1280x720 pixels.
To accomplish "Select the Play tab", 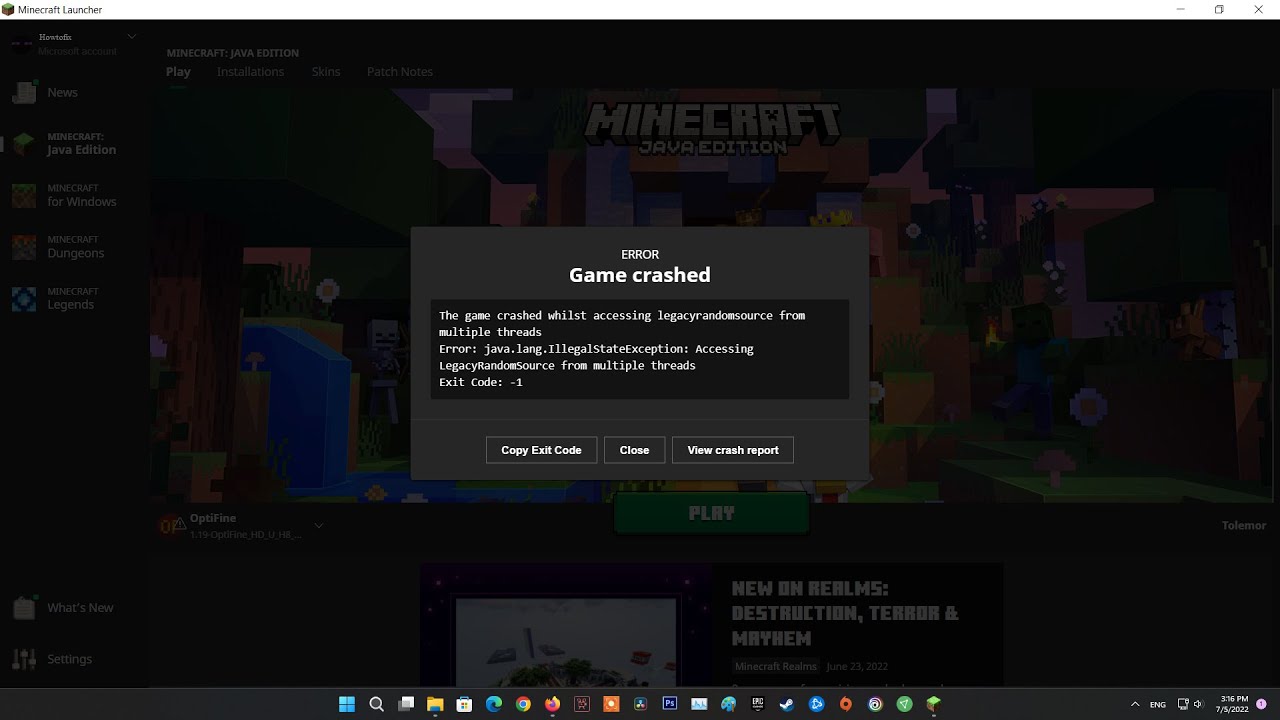I will pyautogui.click(x=178, y=72).
